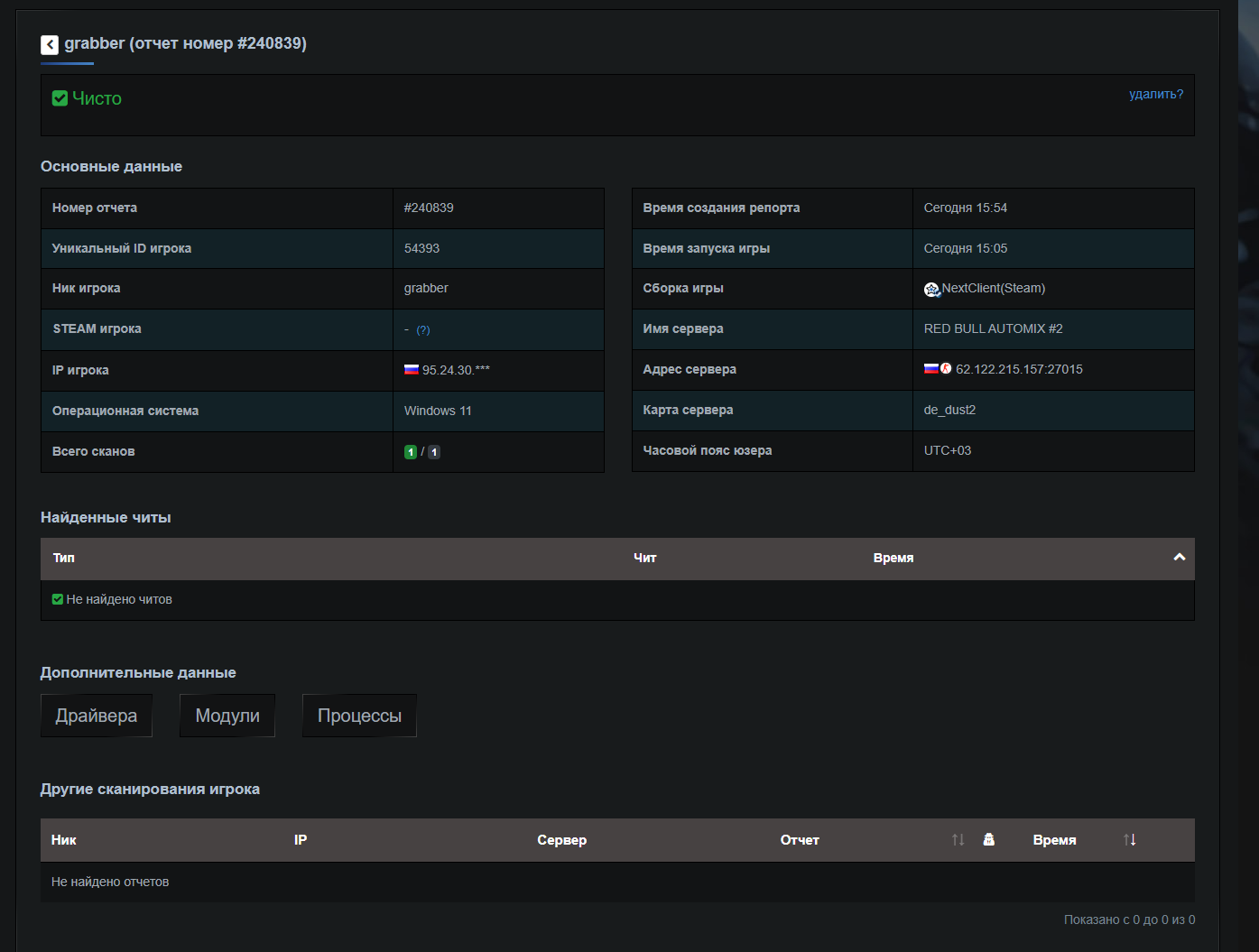The image size is (1259, 952).
Task: Click the Windows 11 value
Action: (438, 411)
